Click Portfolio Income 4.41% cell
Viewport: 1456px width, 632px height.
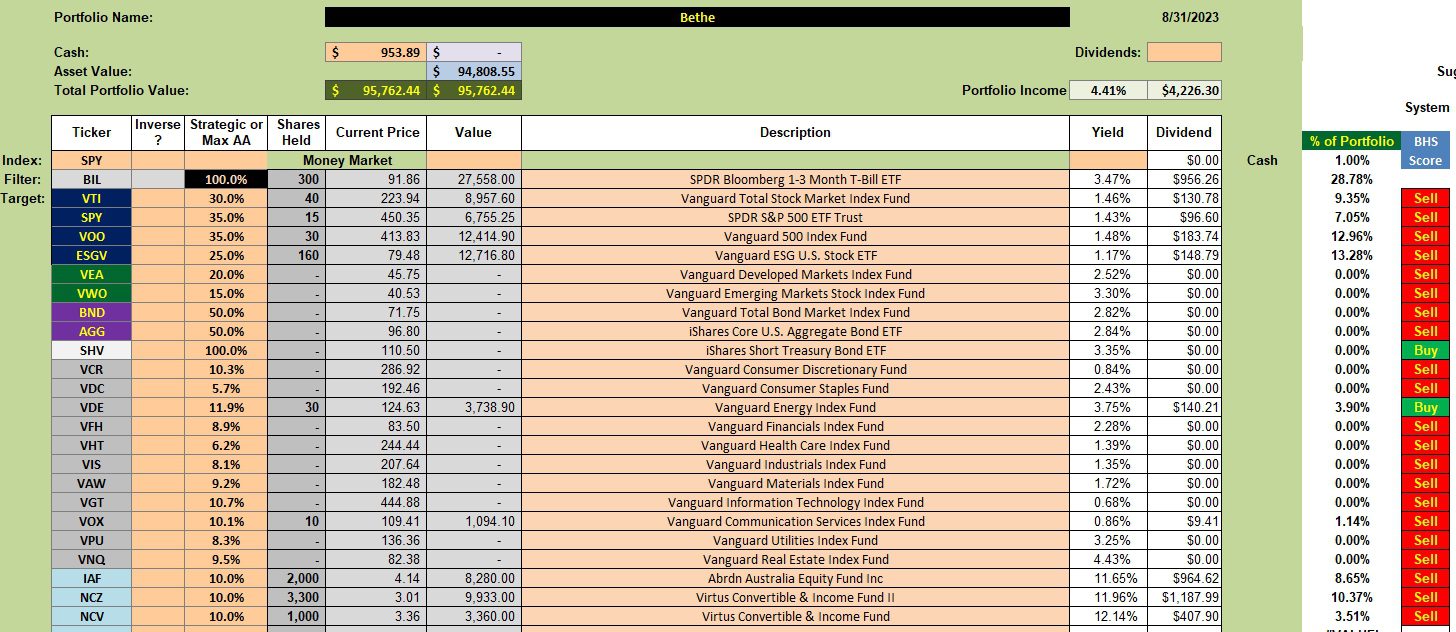(1108, 90)
